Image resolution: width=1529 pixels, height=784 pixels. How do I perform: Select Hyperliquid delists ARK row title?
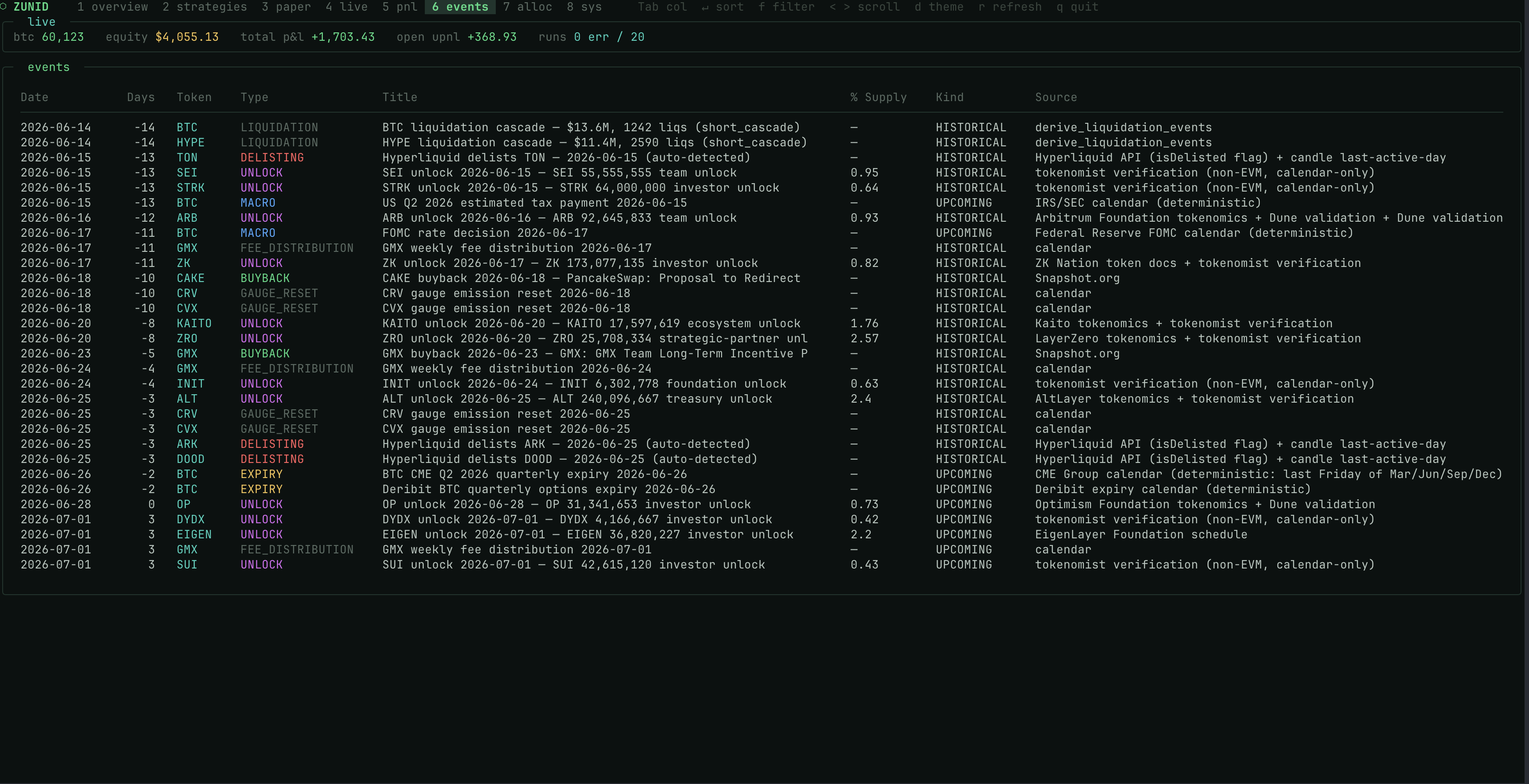pyautogui.click(x=567, y=444)
